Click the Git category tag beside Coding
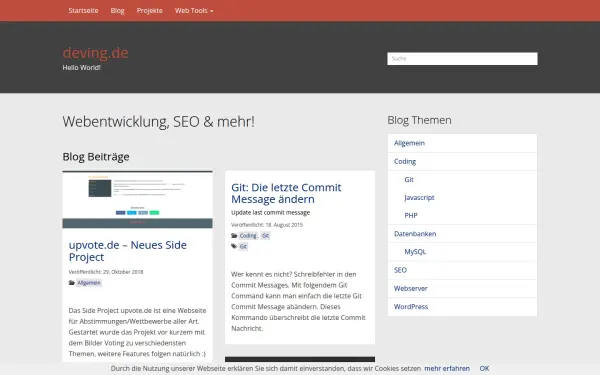 coord(265,236)
